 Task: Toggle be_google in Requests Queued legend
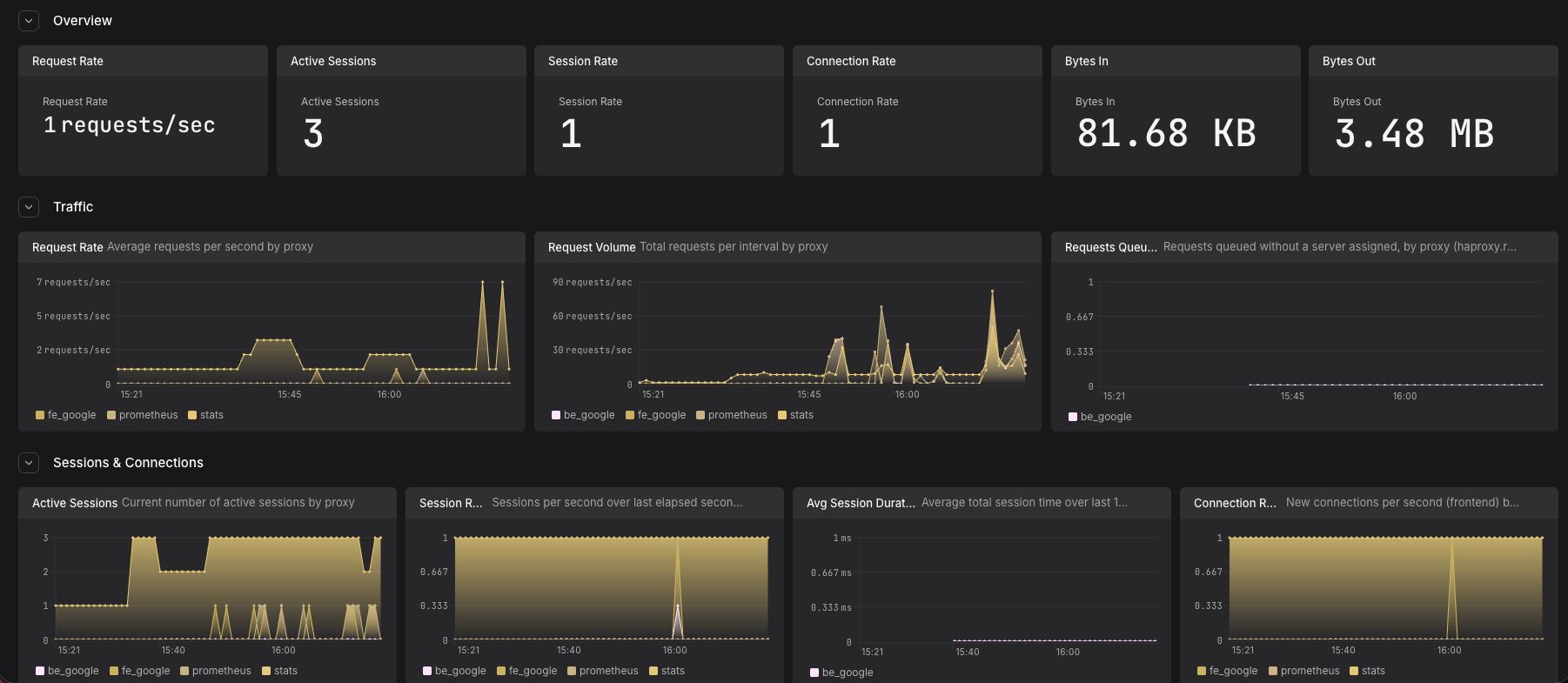[1100, 417]
